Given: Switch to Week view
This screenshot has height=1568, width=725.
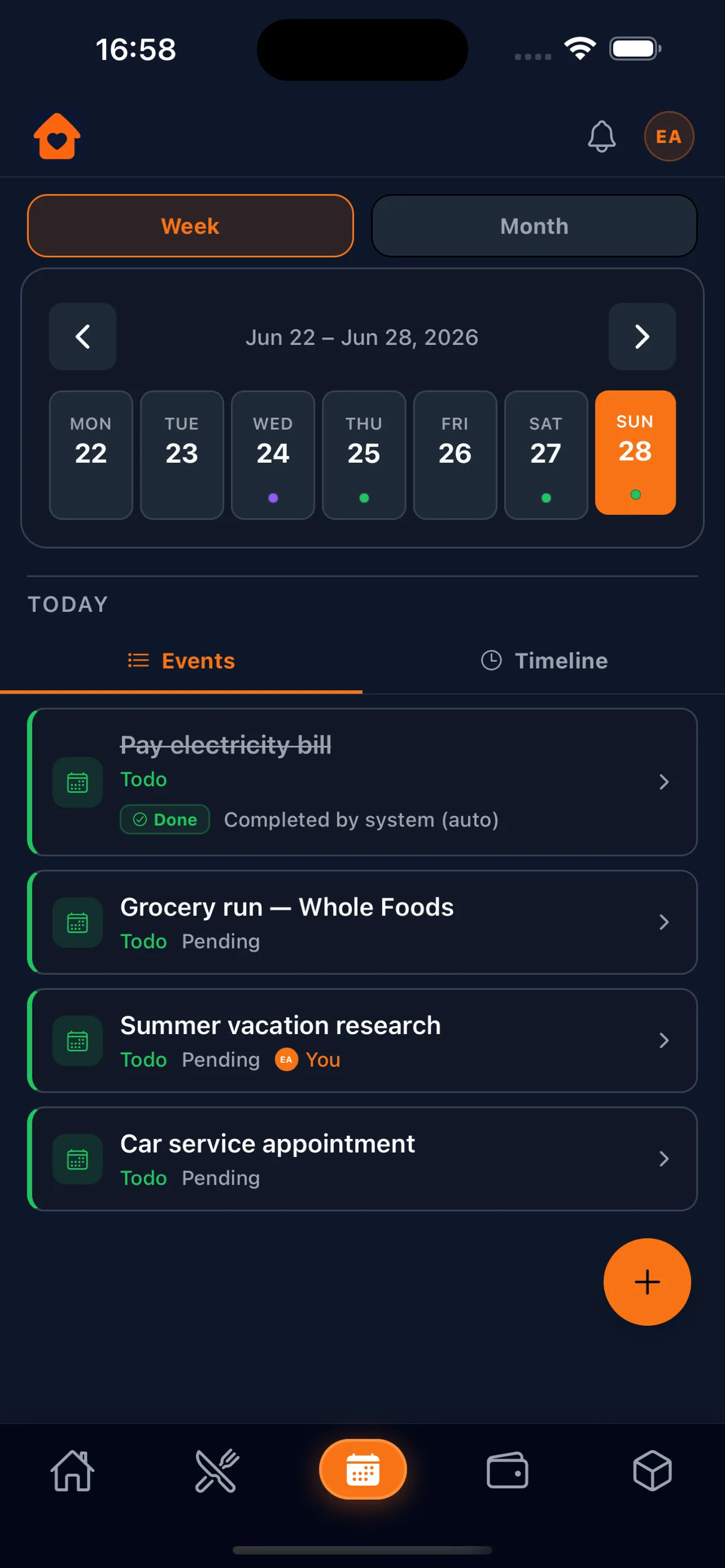Looking at the screenshot, I should click(x=190, y=226).
